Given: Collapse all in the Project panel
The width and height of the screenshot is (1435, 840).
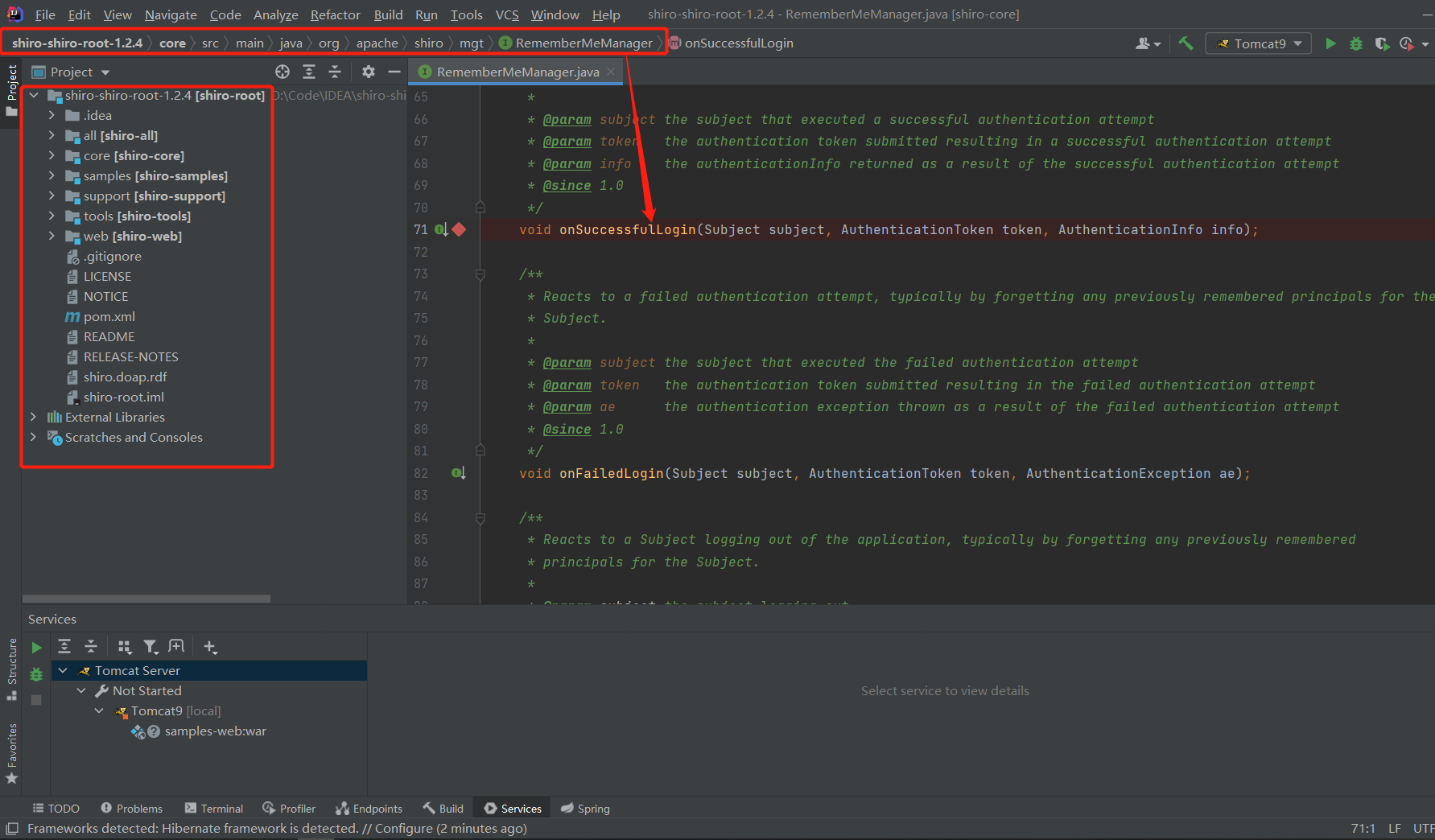Looking at the screenshot, I should (335, 72).
